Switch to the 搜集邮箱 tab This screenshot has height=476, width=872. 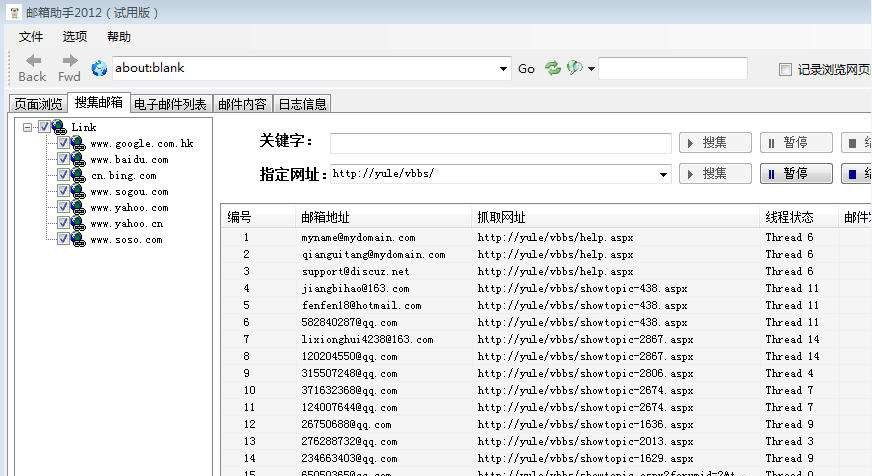pos(98,102)
